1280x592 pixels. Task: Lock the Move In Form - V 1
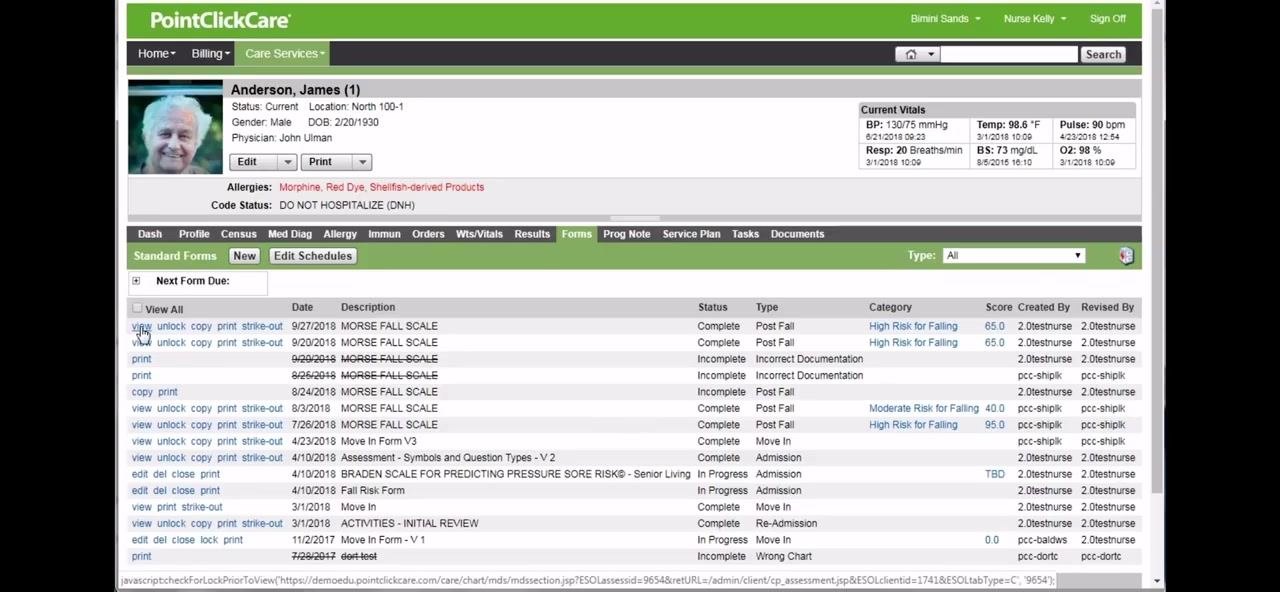[x=208, y=540]
